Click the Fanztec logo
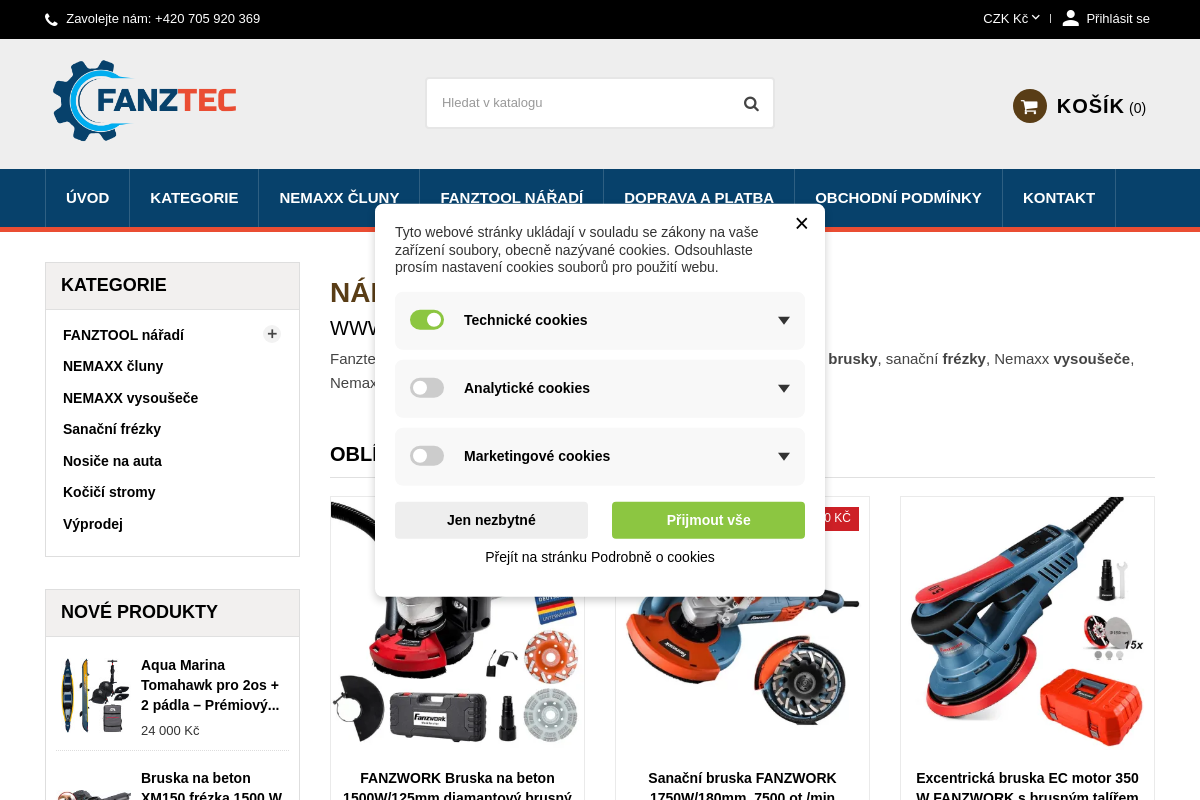Screen dimensions: 1200x800 (x=145, y=100)
